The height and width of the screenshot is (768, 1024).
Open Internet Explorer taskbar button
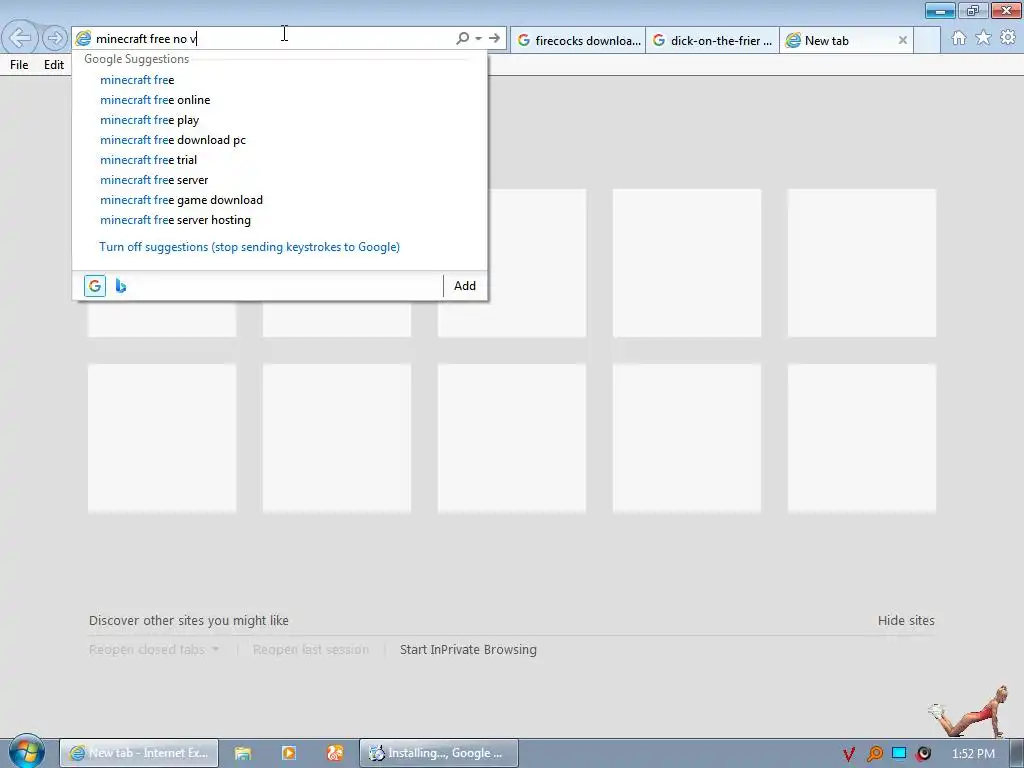[139, 753]
